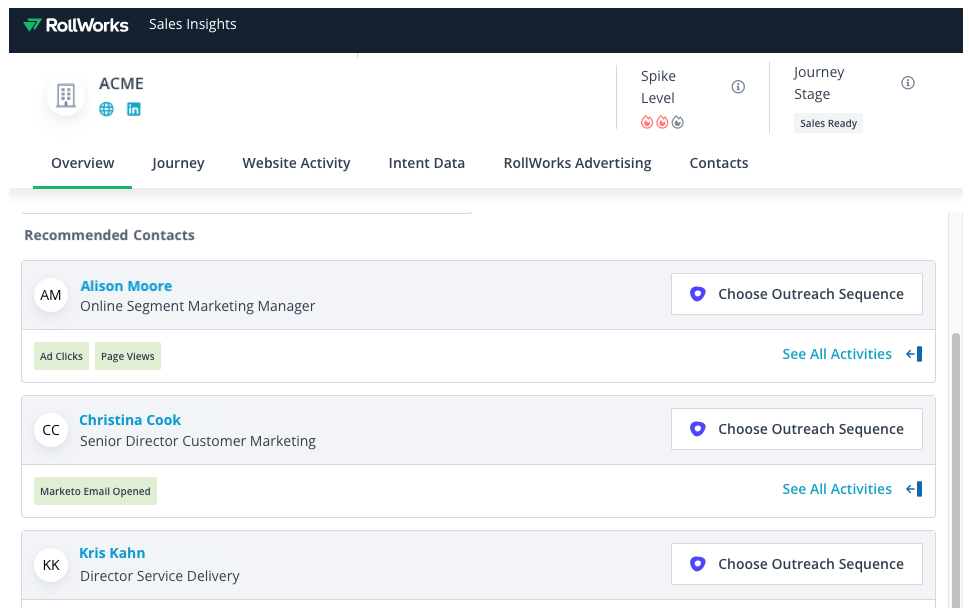Click the RollWorks logo
The height and width of the screenshot is (609, 969).
coord(76,25)
